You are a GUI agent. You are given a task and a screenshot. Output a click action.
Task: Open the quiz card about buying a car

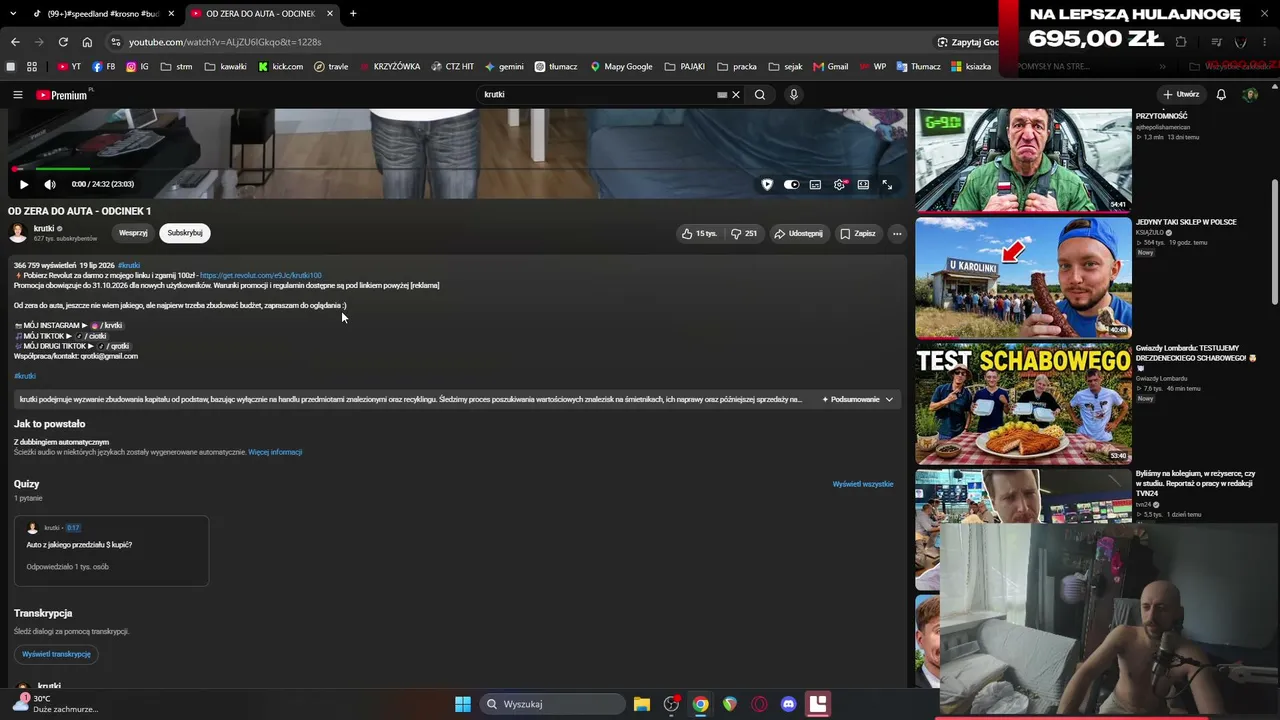pyautogui.click(x=111, y=550)
